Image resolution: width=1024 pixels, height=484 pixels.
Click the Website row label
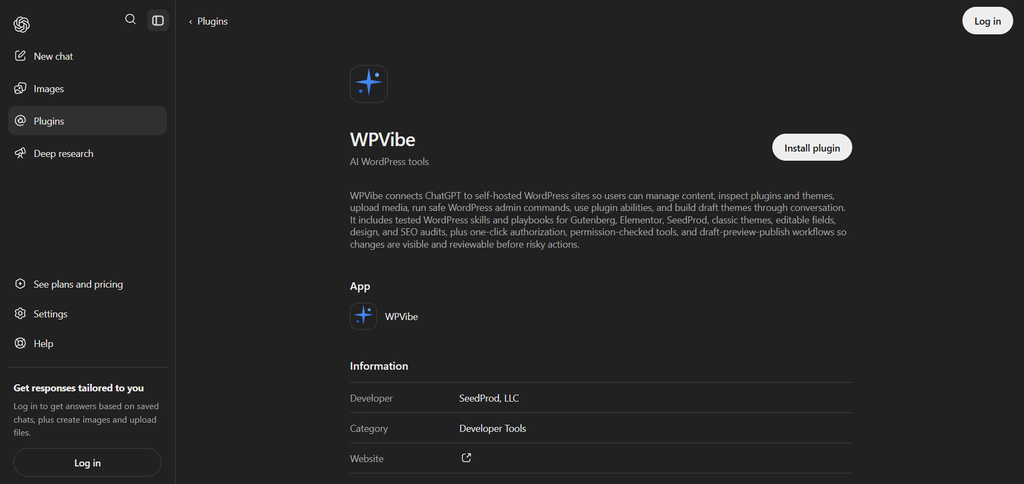pos(367,459)
